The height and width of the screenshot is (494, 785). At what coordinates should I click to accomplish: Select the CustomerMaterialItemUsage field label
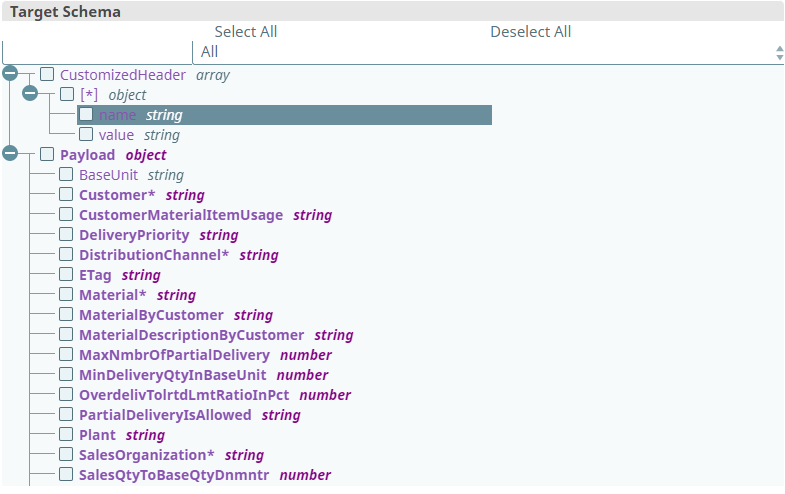(x=181, y=215)
